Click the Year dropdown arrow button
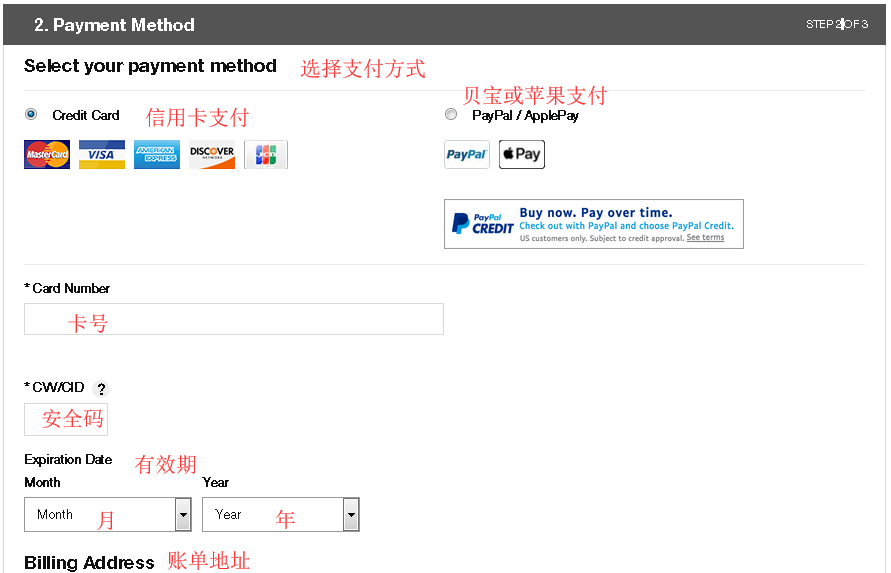This screenshot has width=891, height=573. (351, 515)
